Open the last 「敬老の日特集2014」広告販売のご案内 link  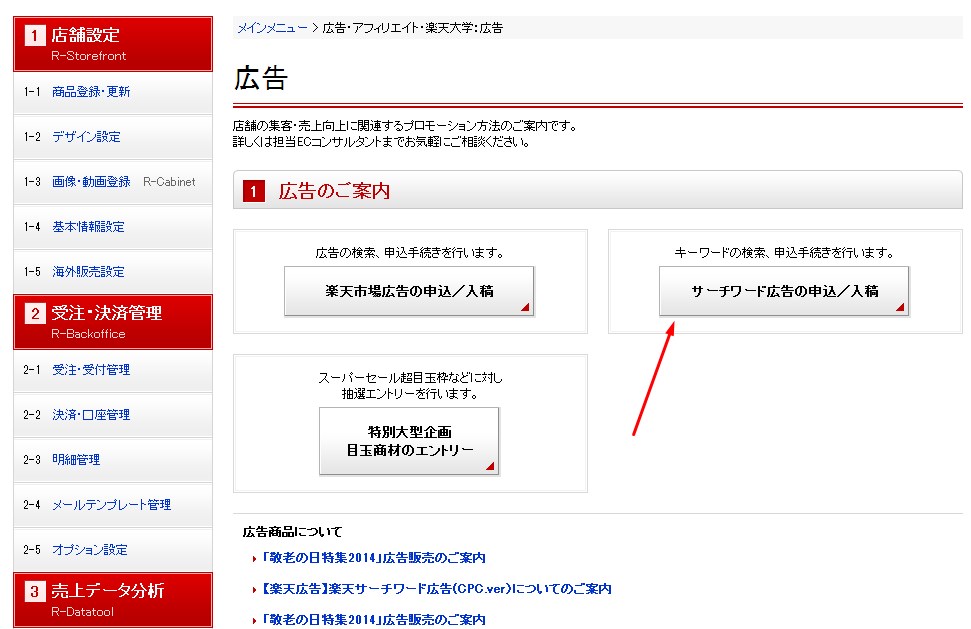tap(373, 620)
